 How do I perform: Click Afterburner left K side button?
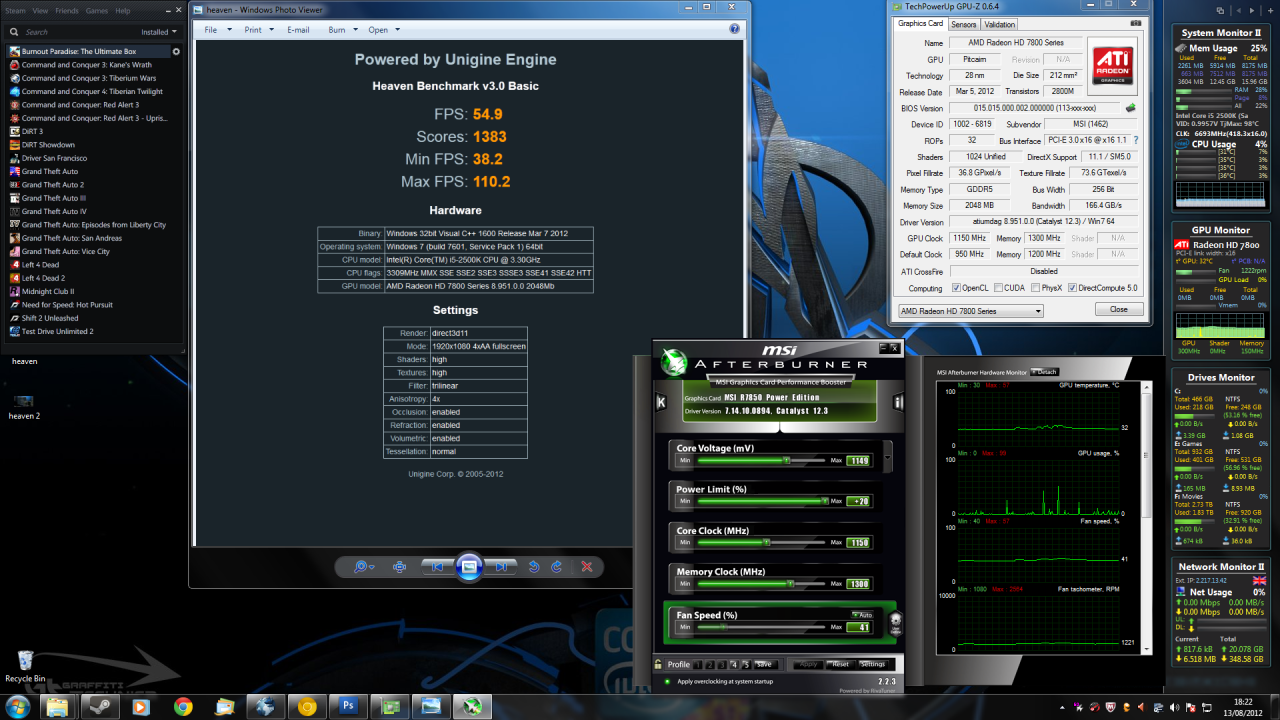pyautogui.click(x=661, y=402)
